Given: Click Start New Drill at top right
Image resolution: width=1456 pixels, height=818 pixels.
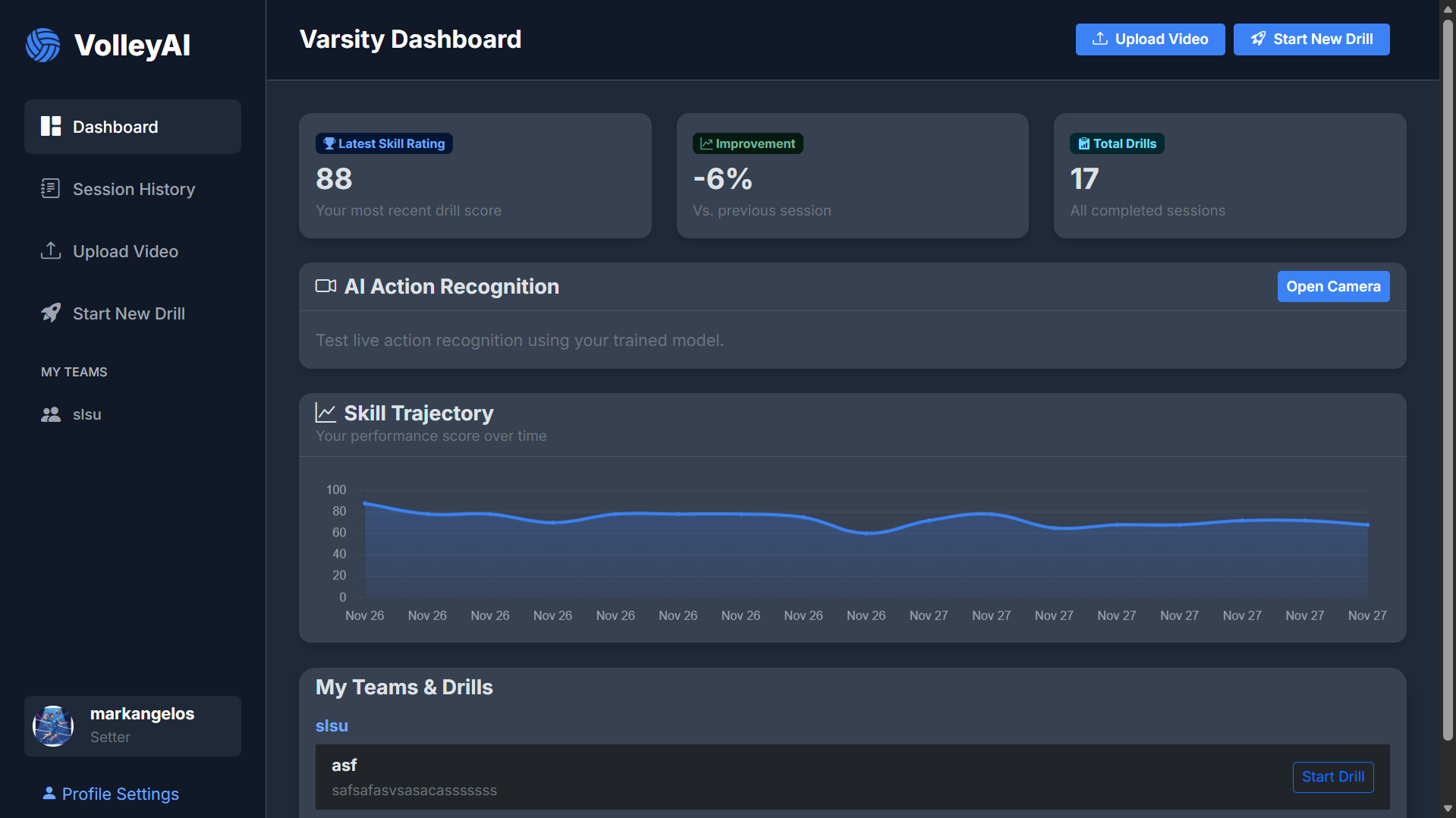Looking at the screenshot, I should [x=1311, y=39].
